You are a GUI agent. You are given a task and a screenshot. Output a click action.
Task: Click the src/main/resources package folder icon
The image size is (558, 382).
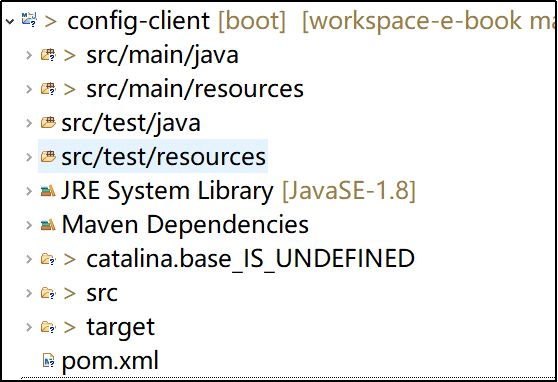click(48, 88)
